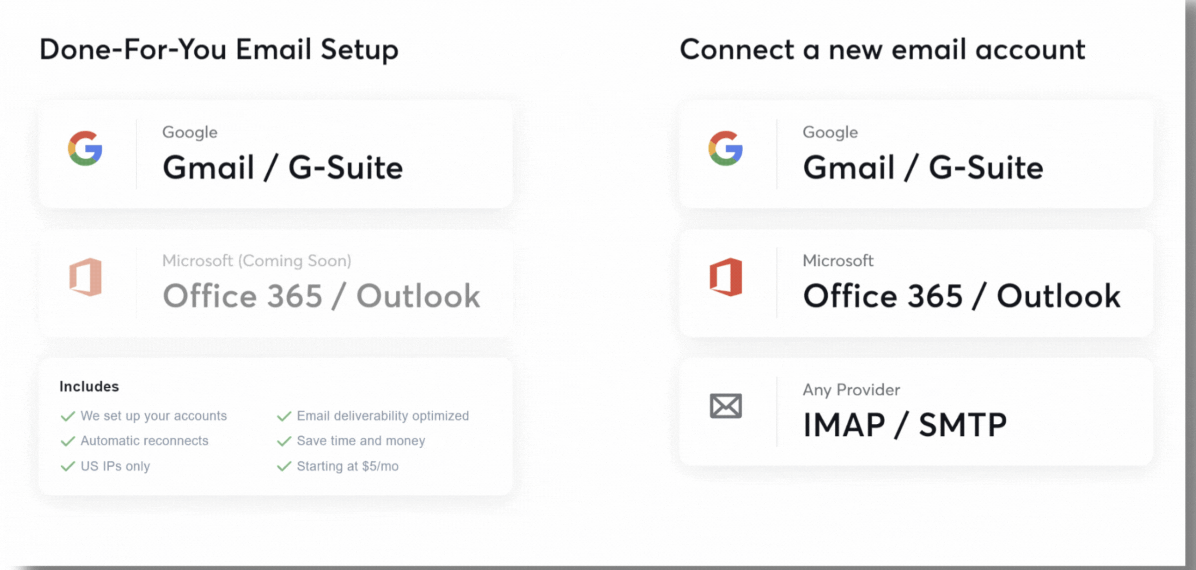Click faded Office icon in Coming Soon card
1196x570 pixels.
85,277
